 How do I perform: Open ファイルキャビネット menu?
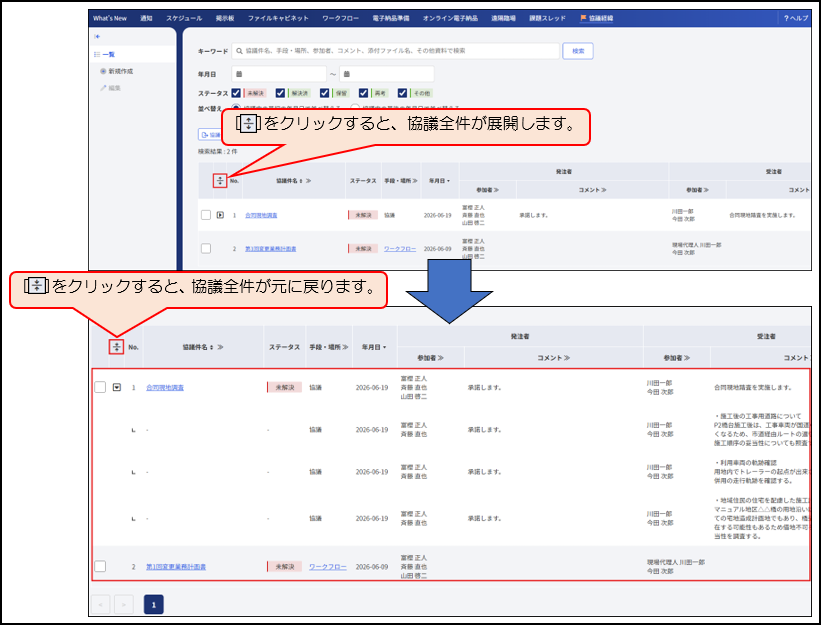(278, 18)
